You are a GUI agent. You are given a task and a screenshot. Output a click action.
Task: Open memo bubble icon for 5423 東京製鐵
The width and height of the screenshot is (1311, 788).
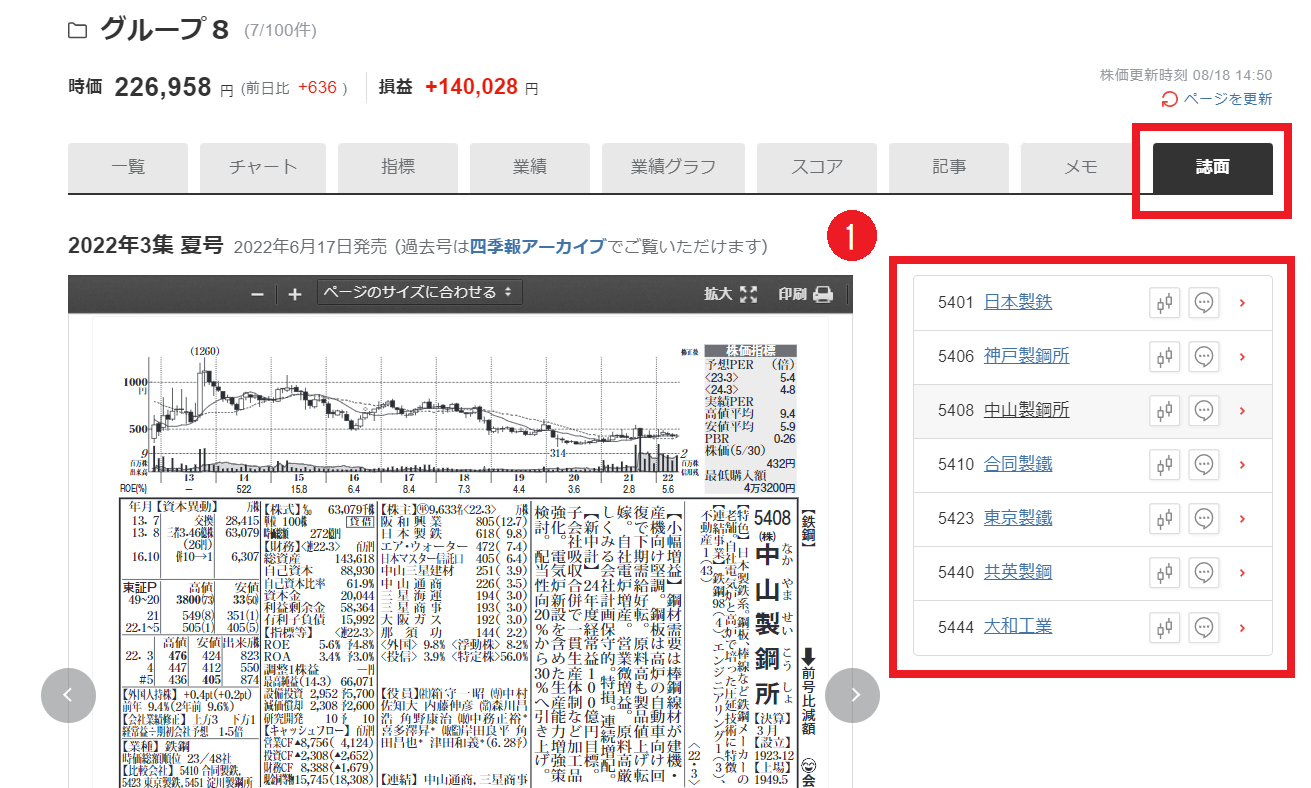point(1204,519)
